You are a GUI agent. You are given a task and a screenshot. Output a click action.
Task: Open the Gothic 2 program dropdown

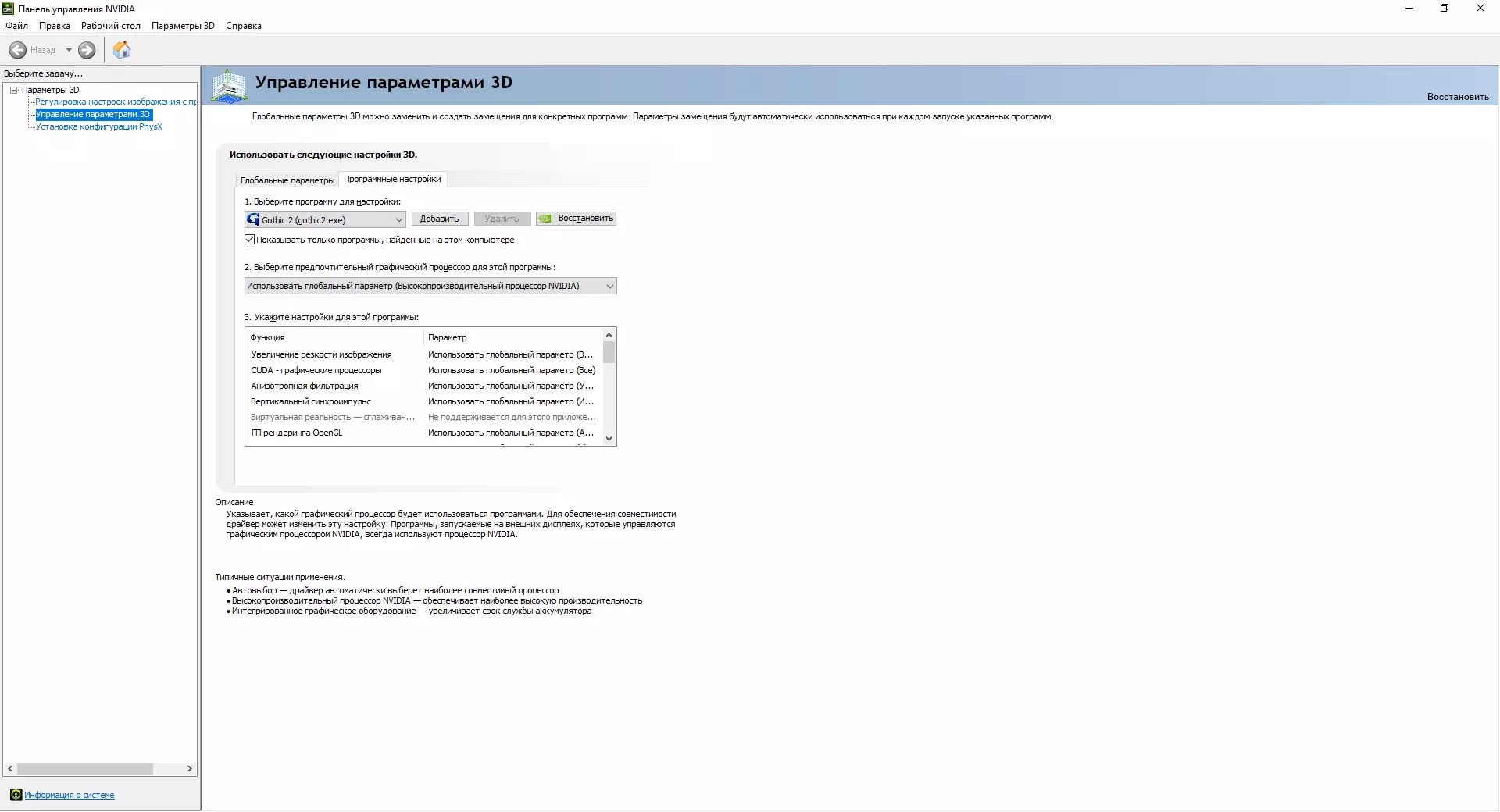pos(325,219)
